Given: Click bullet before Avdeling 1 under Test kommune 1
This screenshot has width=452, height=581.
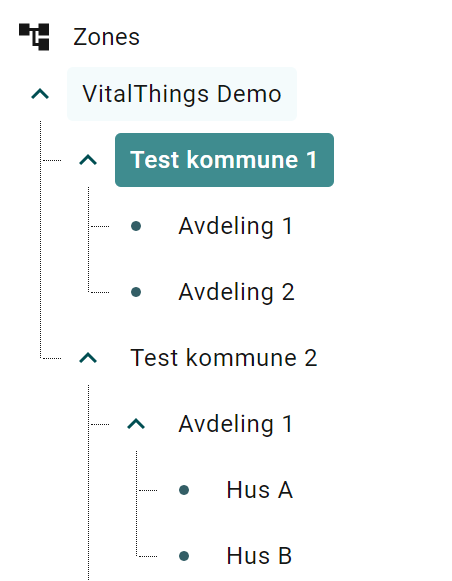Looking at the screenshot, I should pyautogui.click(x=136, y=226).
